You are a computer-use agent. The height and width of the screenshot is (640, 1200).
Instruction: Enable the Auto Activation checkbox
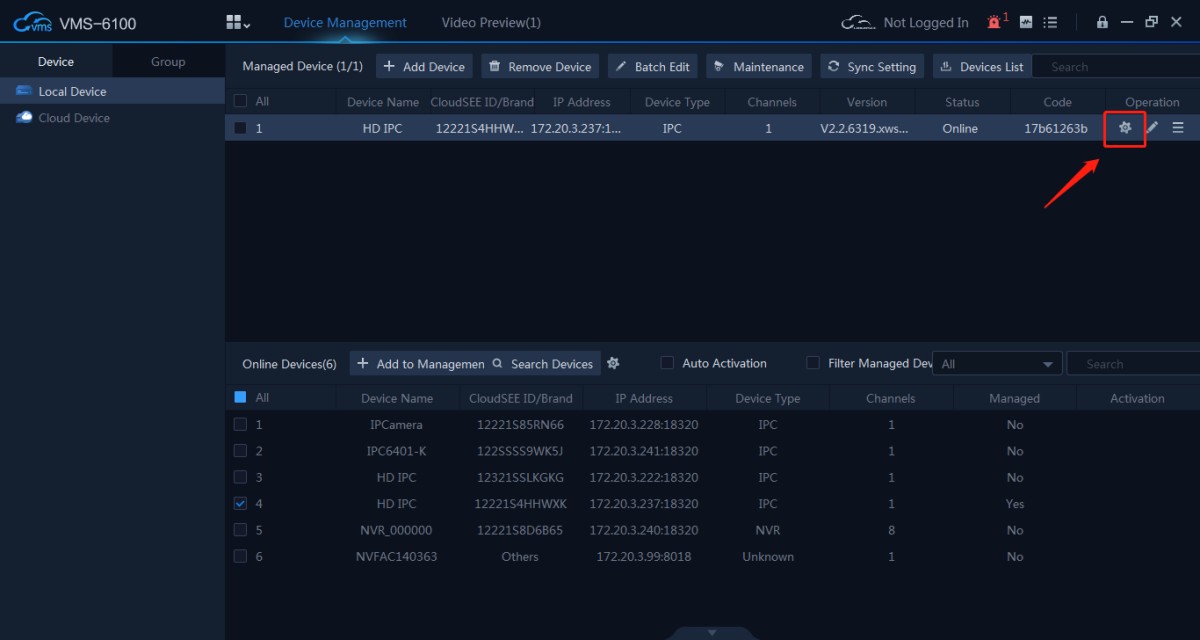[667, 363]
